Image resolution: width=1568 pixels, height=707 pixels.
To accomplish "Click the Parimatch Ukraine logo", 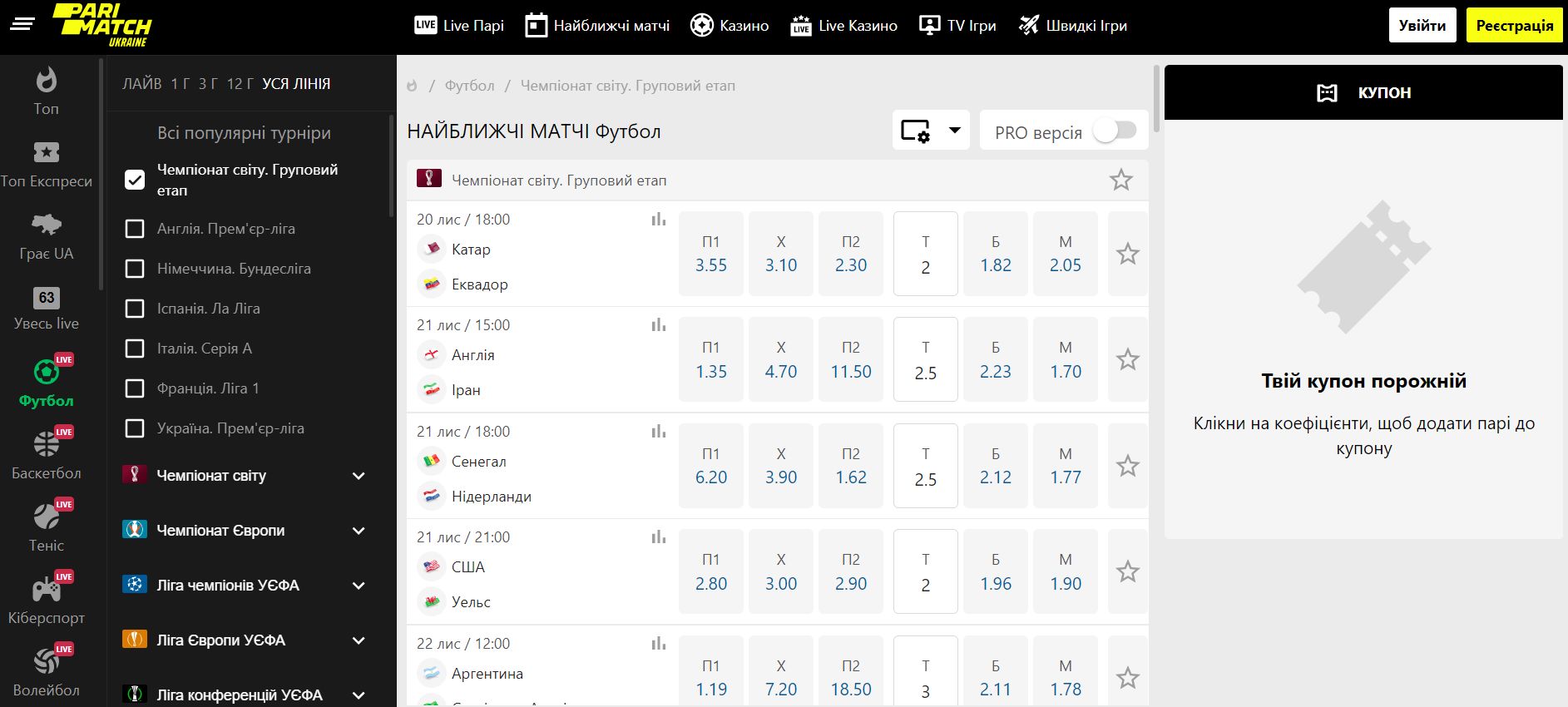I will point(102,25).
